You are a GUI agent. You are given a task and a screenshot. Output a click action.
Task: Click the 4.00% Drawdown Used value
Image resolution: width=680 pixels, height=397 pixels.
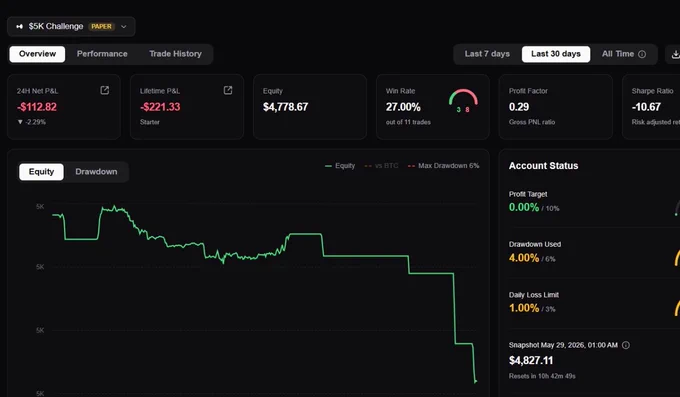pyautogui.click(x=524, y=258)
